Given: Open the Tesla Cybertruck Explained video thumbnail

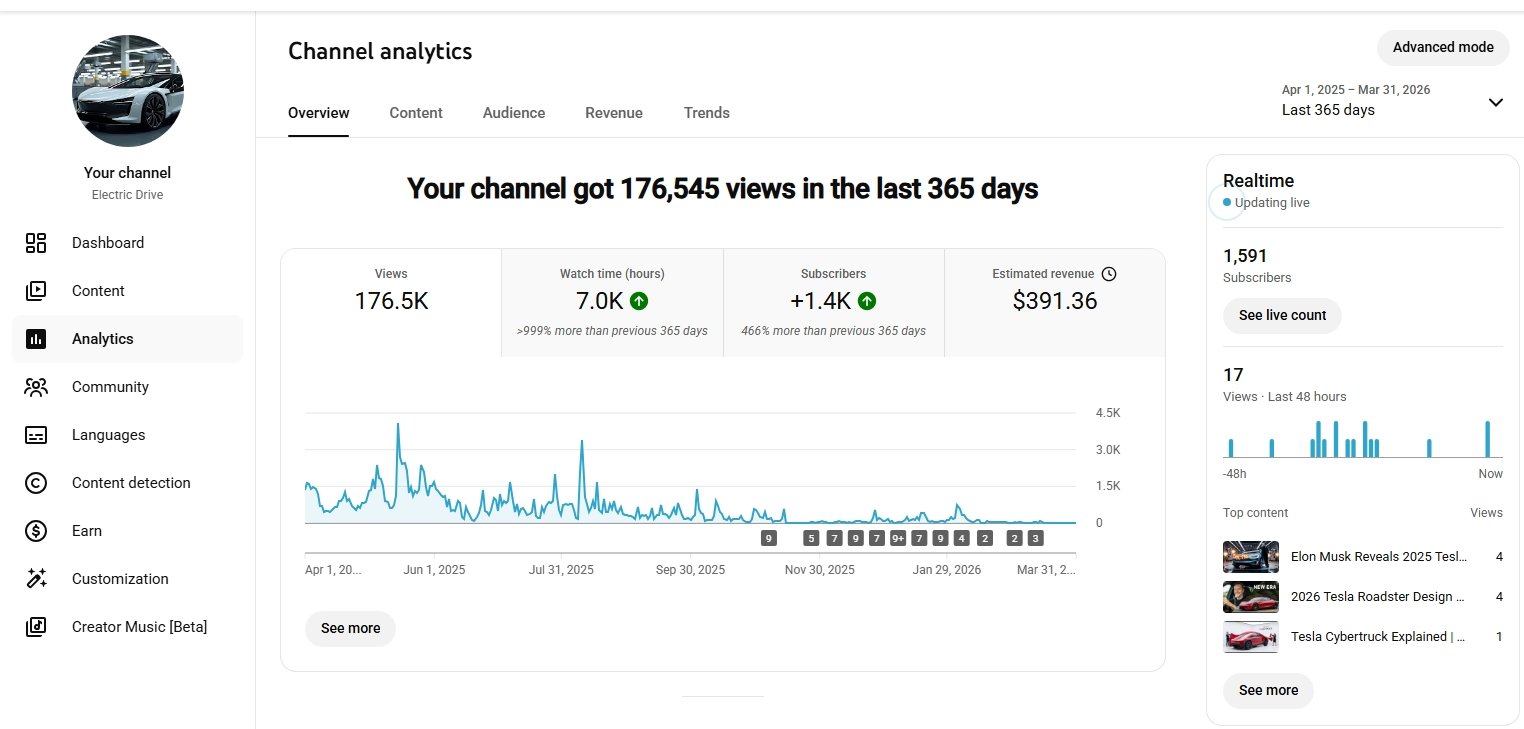Looking at the screenshot, I should click(x=1250, y=637).
